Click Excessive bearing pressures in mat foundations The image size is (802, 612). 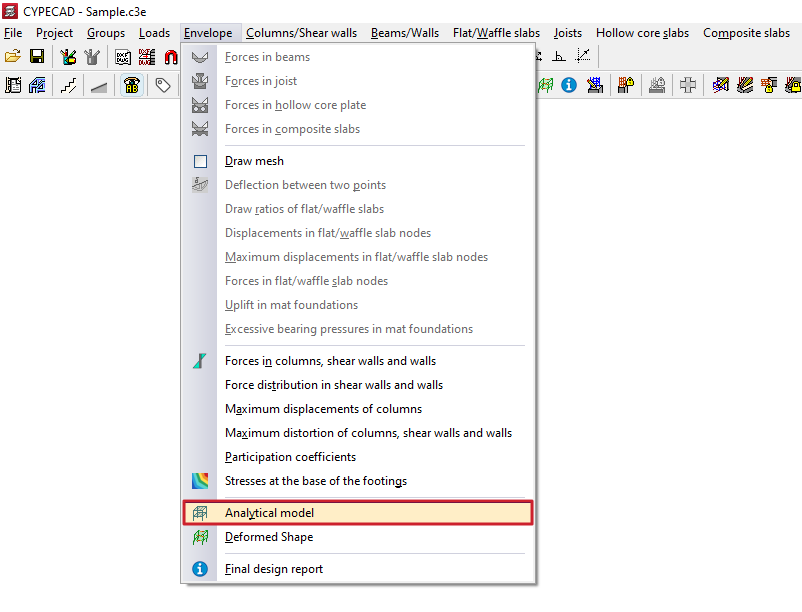[358, 329]
